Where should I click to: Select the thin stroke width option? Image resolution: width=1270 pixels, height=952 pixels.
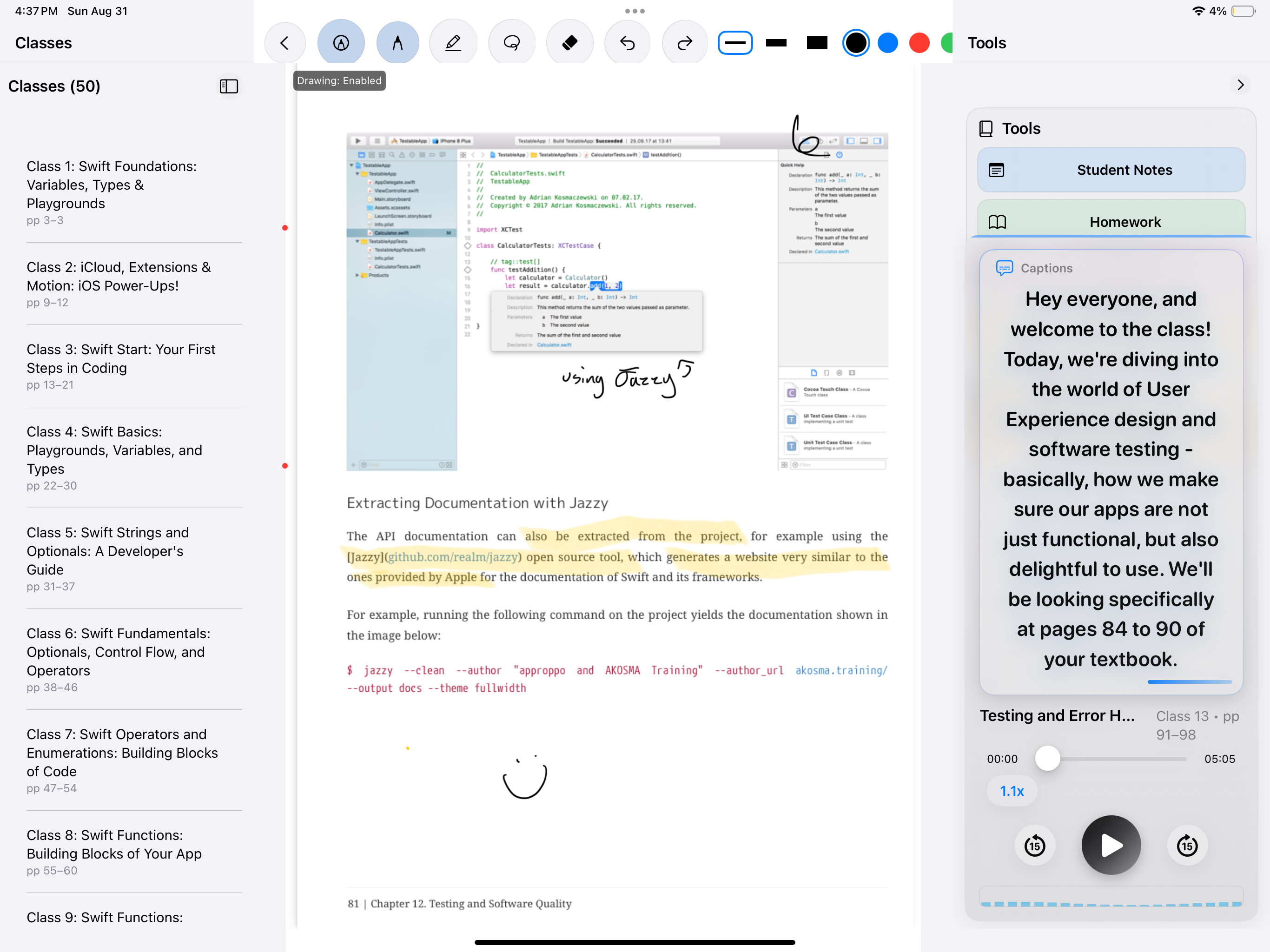[735, 43]
